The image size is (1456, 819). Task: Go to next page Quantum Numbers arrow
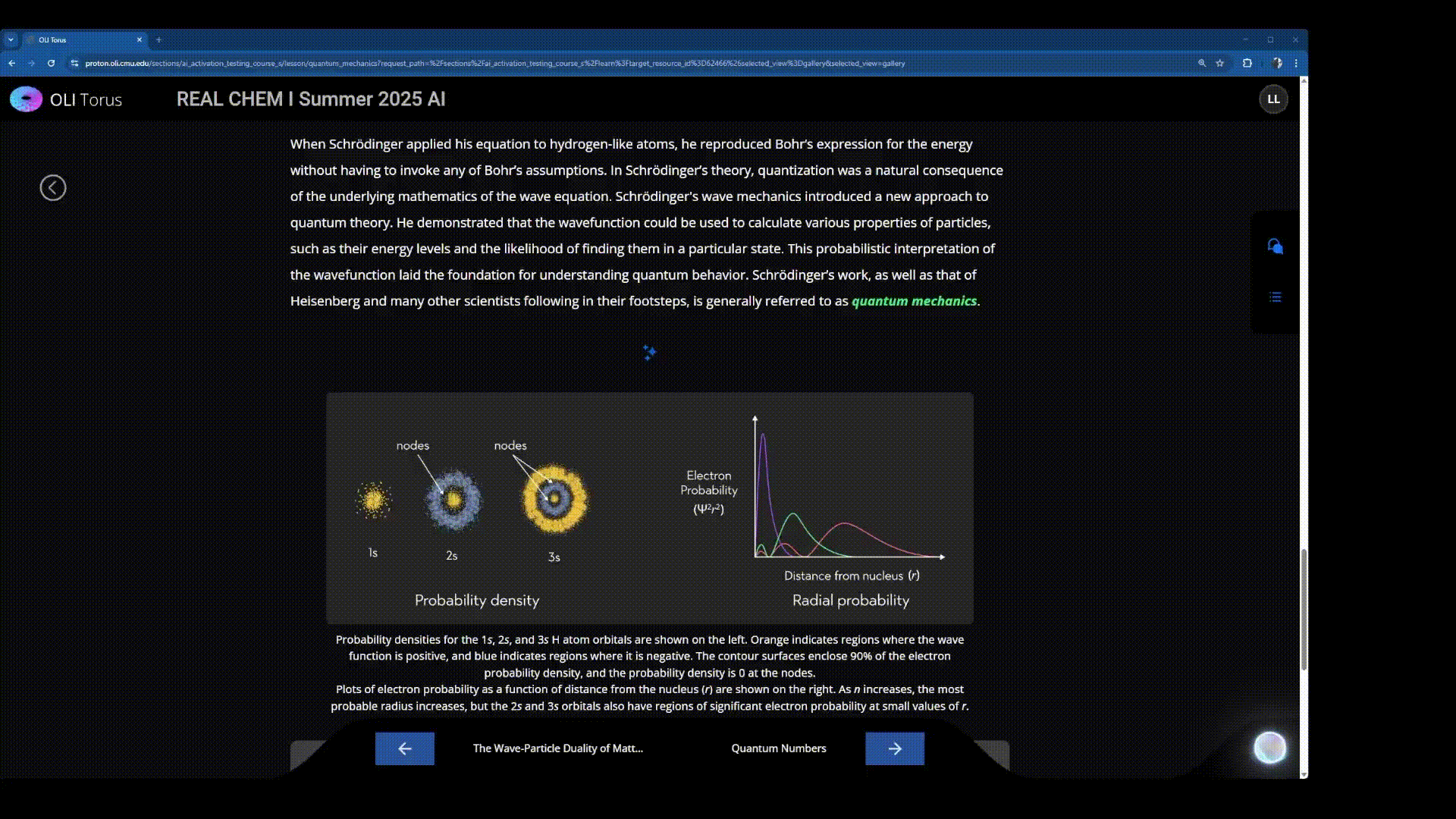(895, 748)
